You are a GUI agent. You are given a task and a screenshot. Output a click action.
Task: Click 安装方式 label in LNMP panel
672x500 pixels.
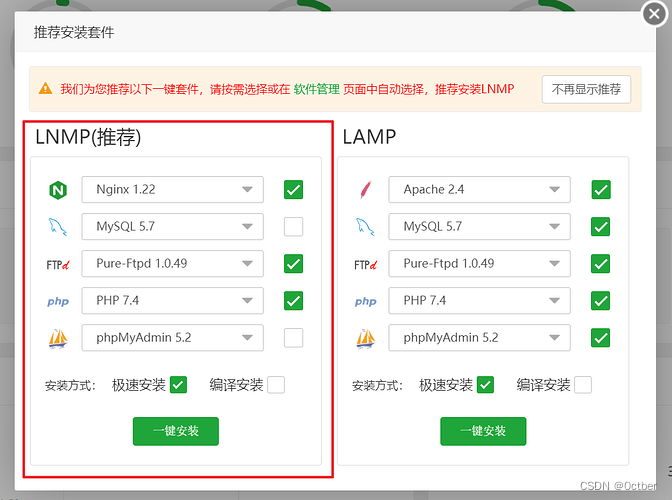(x=70, y=386)
